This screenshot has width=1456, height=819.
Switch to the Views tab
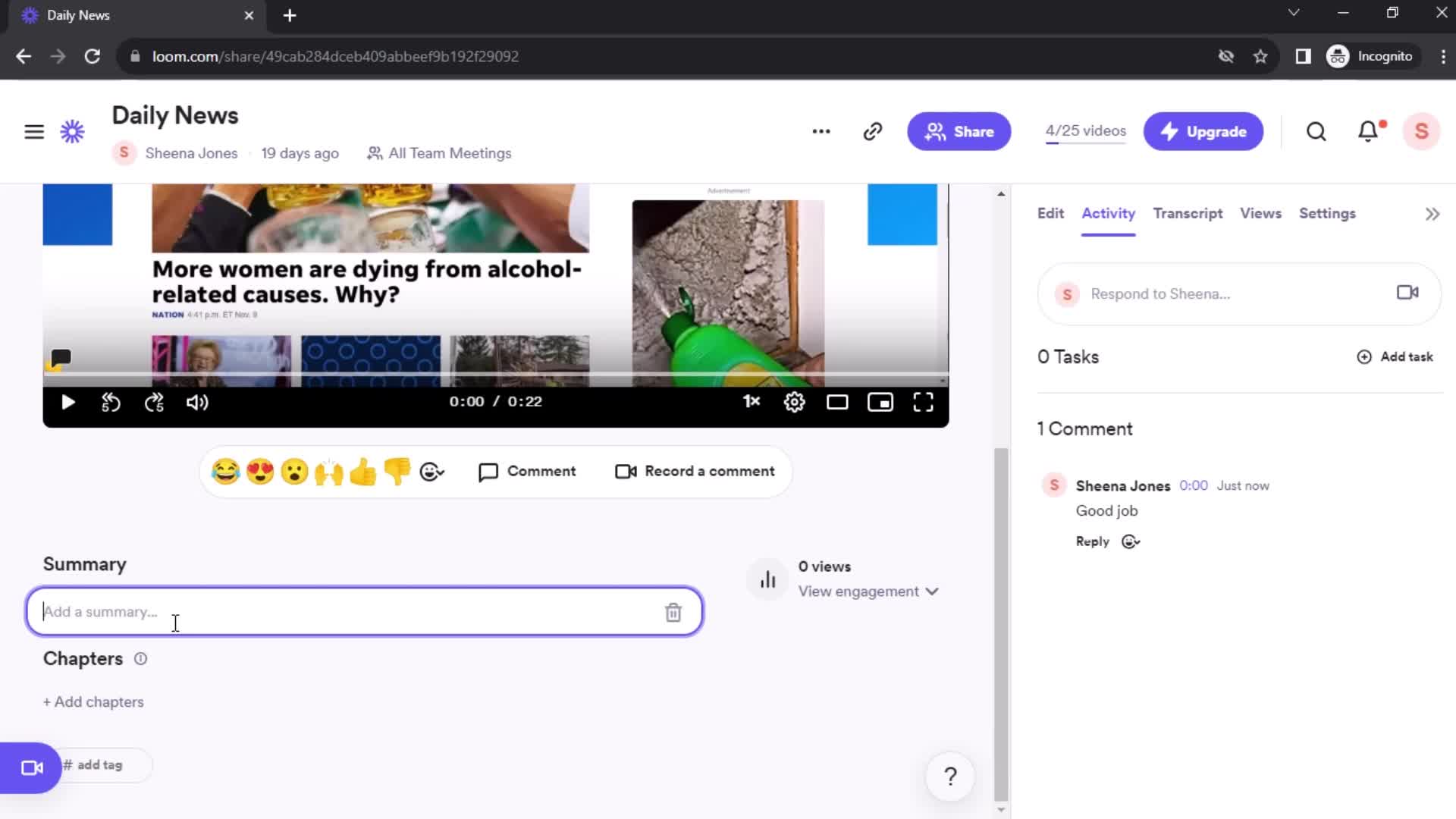1261,213
